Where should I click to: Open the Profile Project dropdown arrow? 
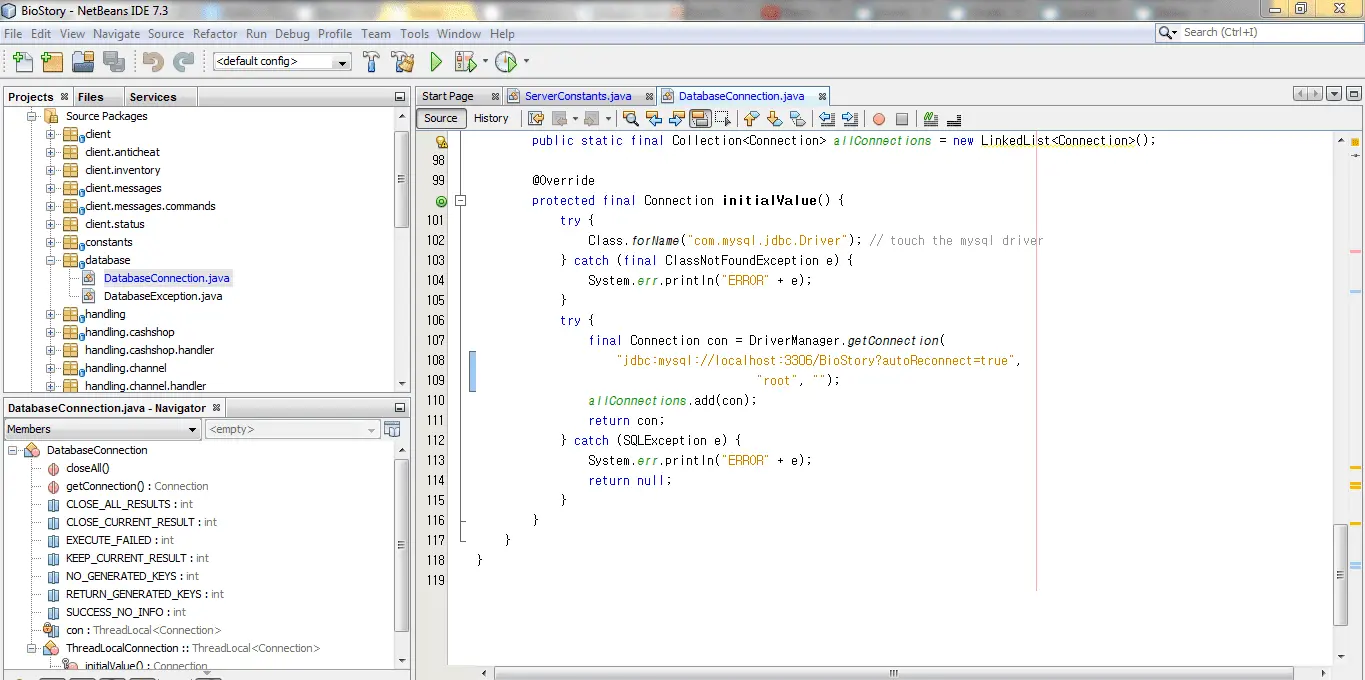527,61
